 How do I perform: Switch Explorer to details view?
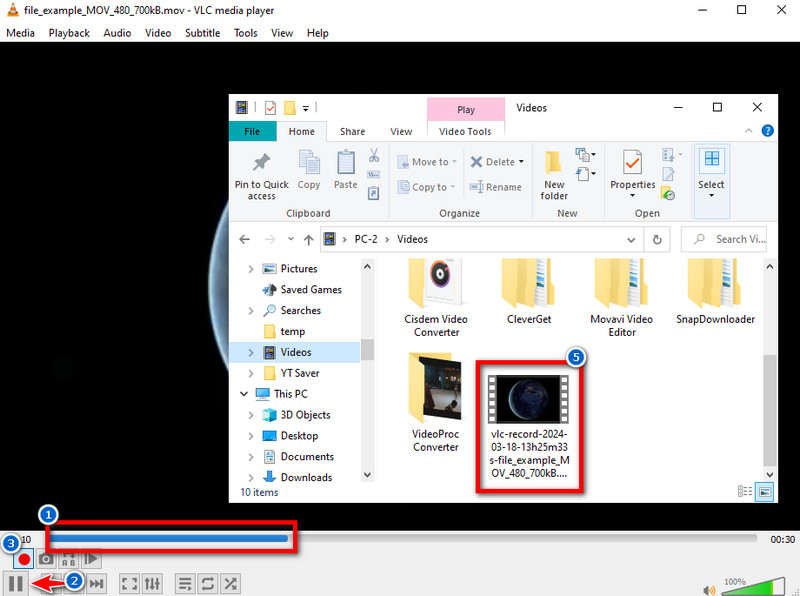745,491
